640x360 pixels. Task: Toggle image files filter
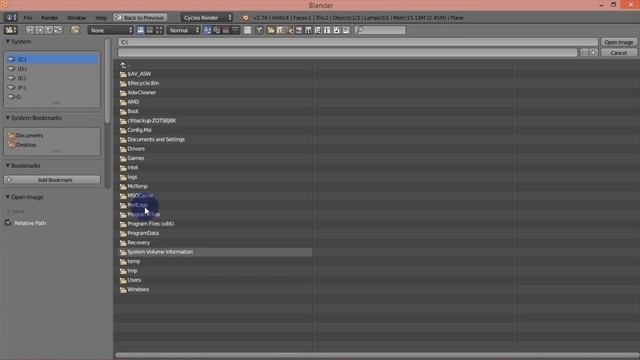(x=299, y=30)
